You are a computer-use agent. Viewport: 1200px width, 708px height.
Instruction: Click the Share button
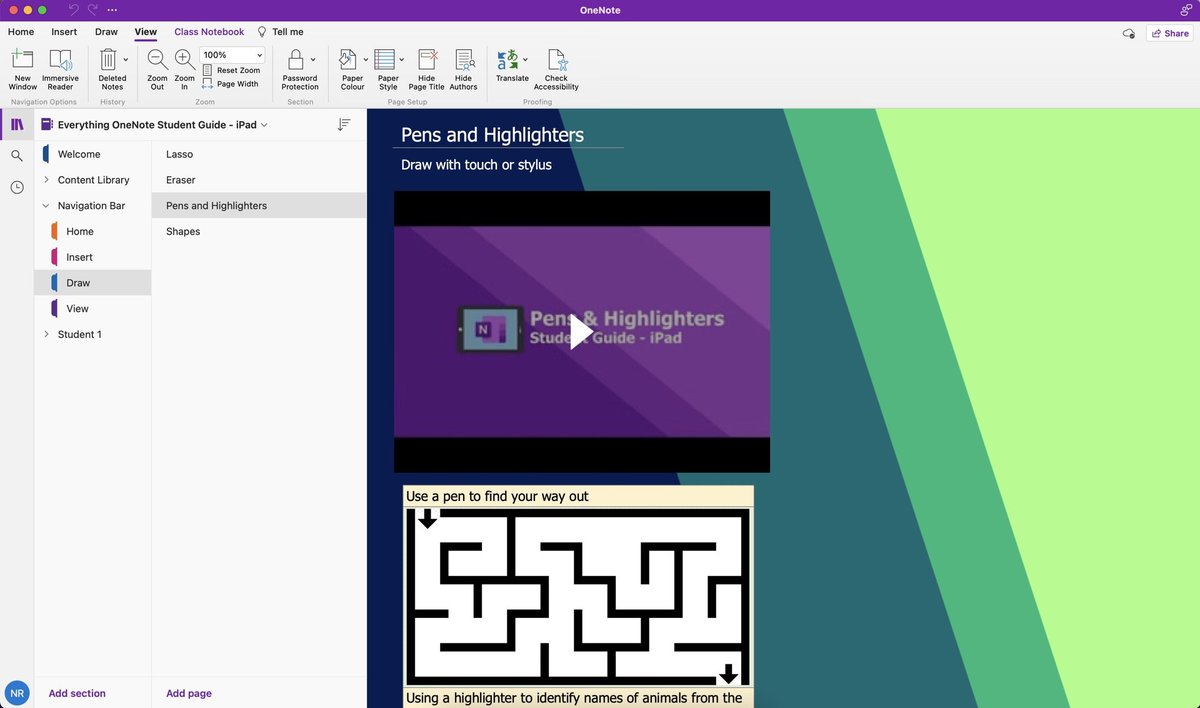(1169, 33)
